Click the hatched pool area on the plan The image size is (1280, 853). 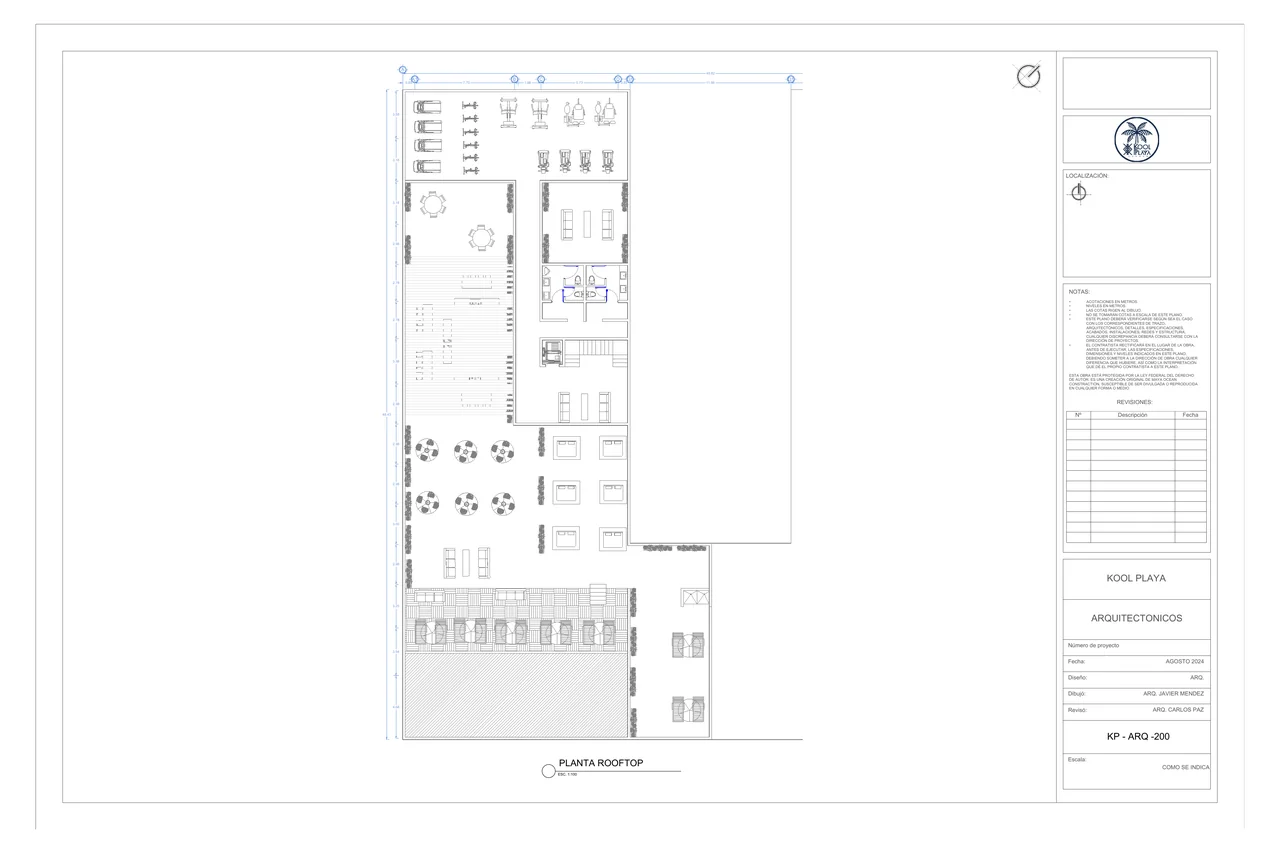point(515,695)
